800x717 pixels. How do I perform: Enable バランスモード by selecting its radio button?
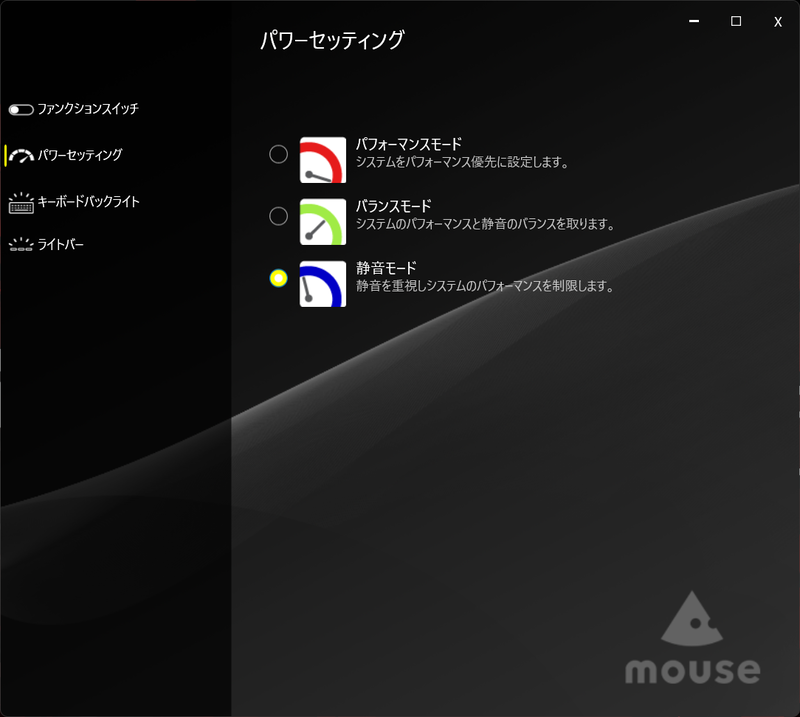[x=278, y=217]
